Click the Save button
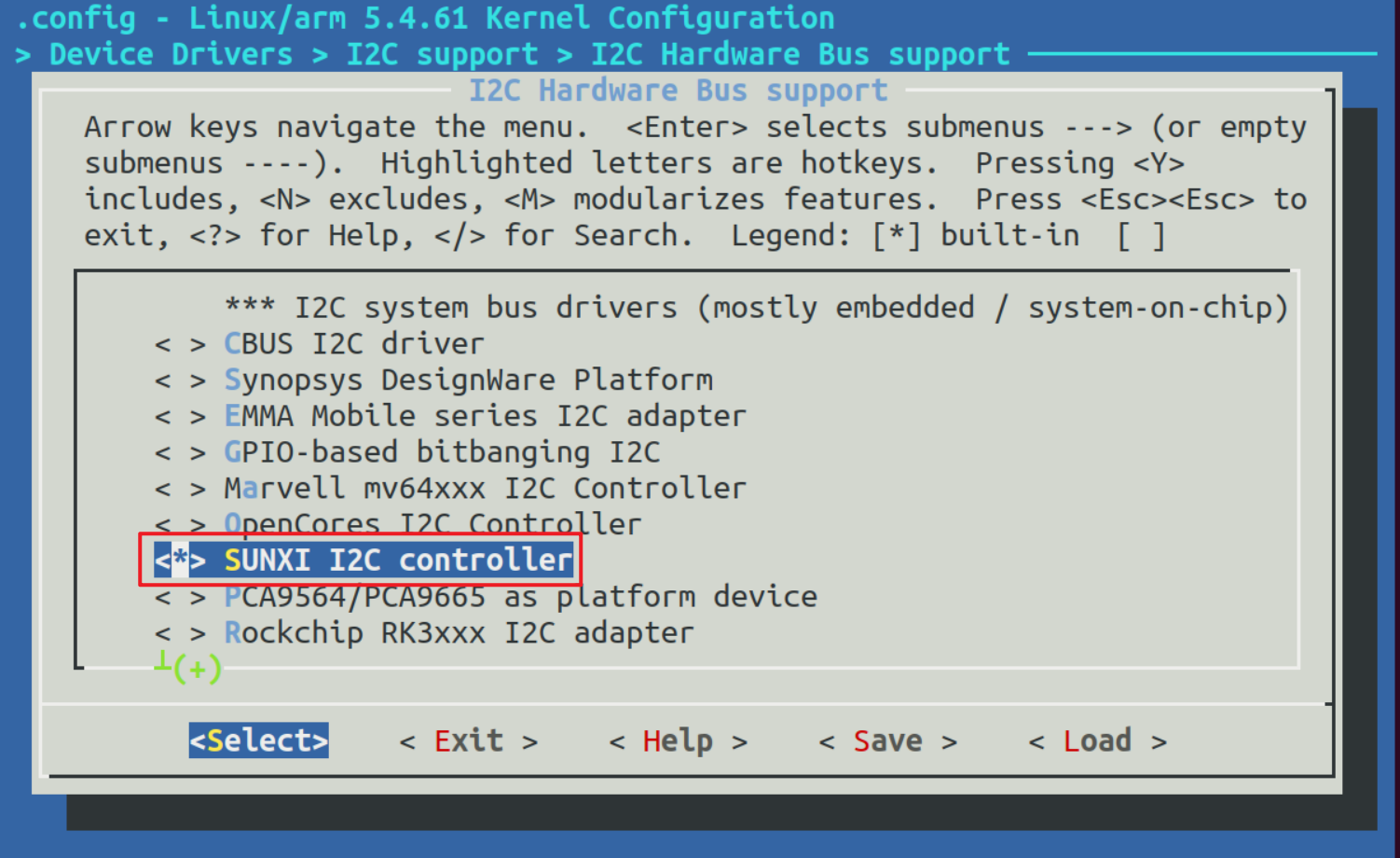 [887, 741]
